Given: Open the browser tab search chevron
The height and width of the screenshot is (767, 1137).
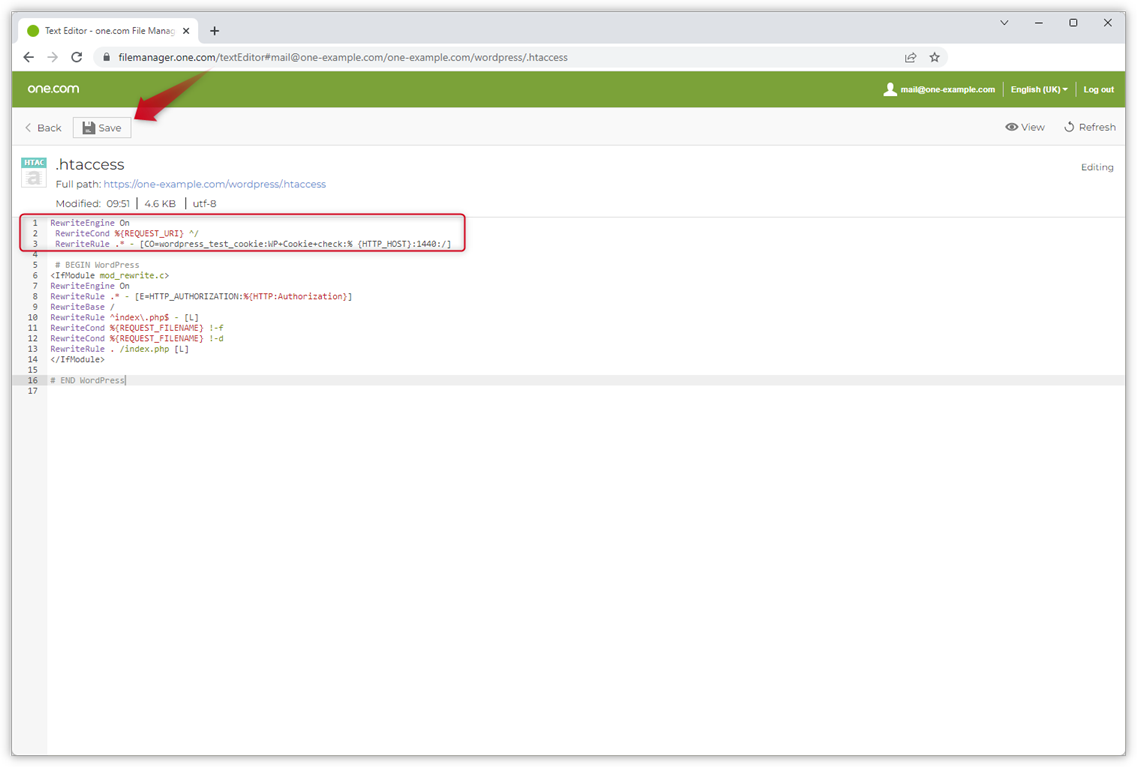Looking at the screenshot, I should [x=1004, y=22].
